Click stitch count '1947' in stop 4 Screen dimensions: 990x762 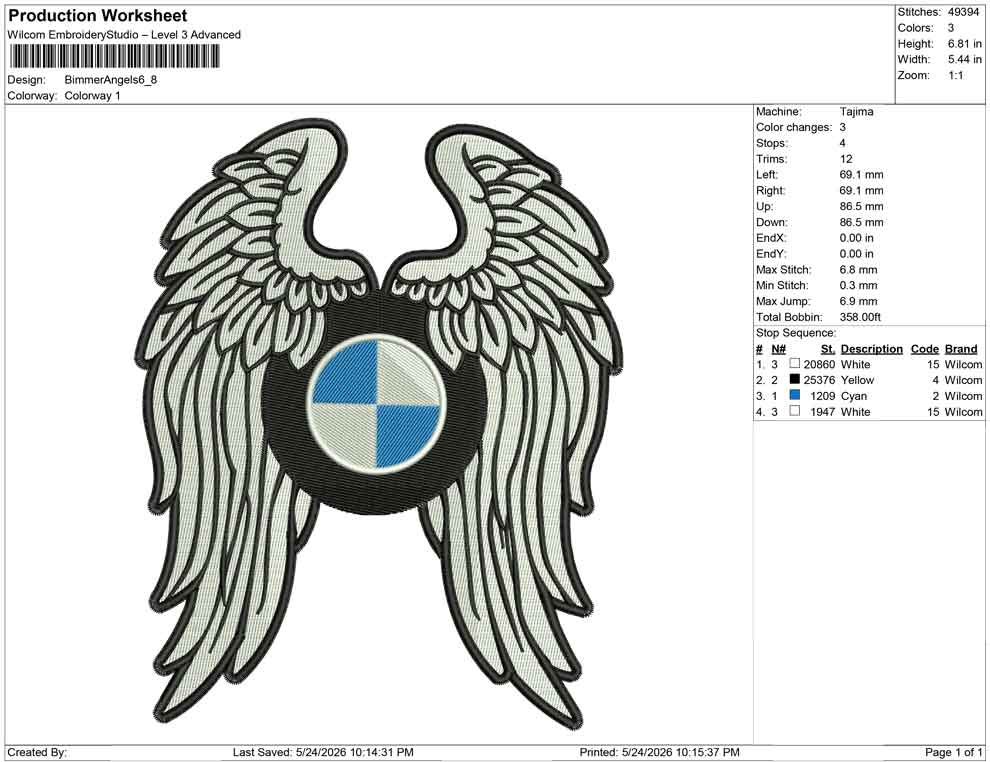pyautogui.click(x=822, y=412)
